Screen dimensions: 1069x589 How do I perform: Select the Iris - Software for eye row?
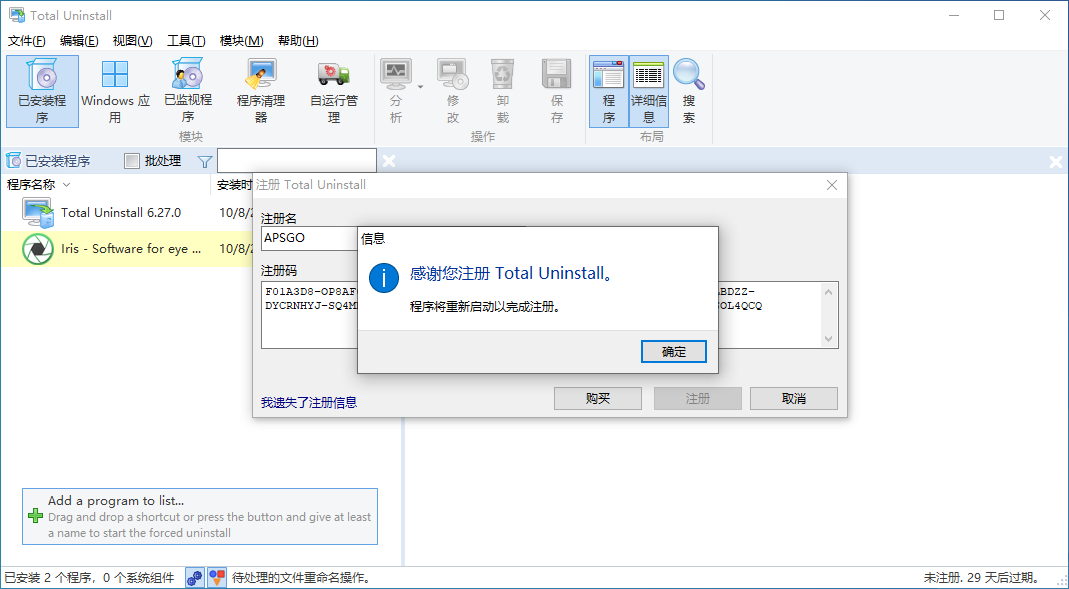[x=126, y=249]
